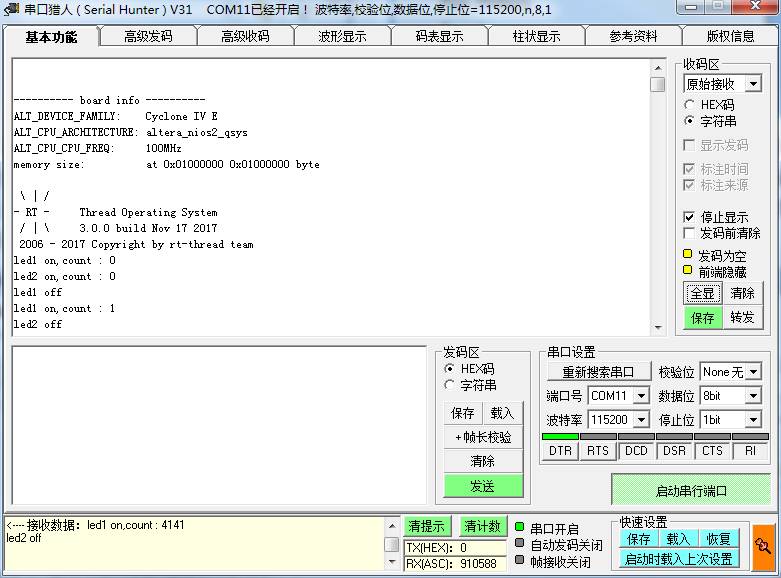Click the 启动串行端口 button
The height and width of the screenshot is (578, 781).
(691, 491)
